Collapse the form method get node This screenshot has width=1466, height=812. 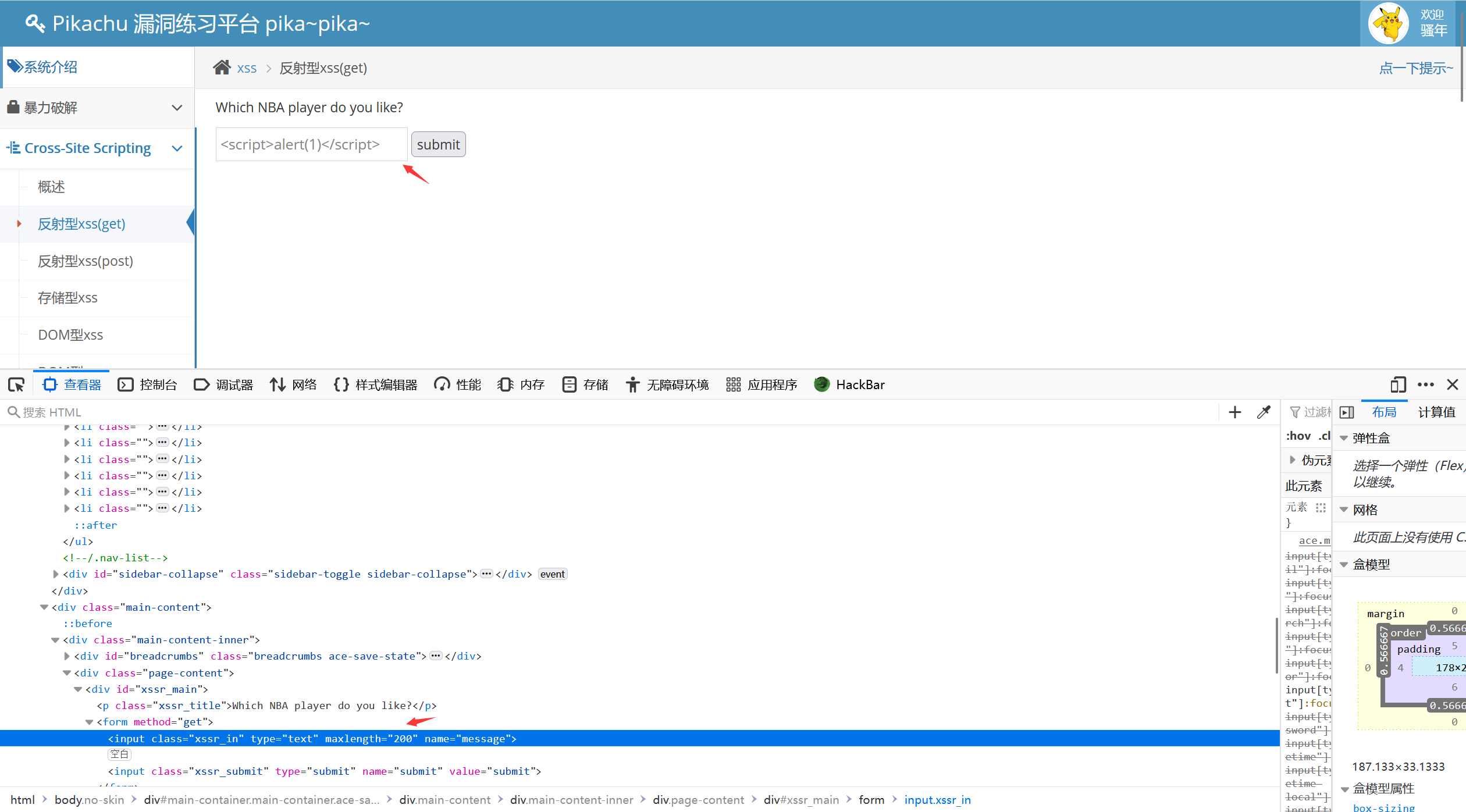click(90, 722)
